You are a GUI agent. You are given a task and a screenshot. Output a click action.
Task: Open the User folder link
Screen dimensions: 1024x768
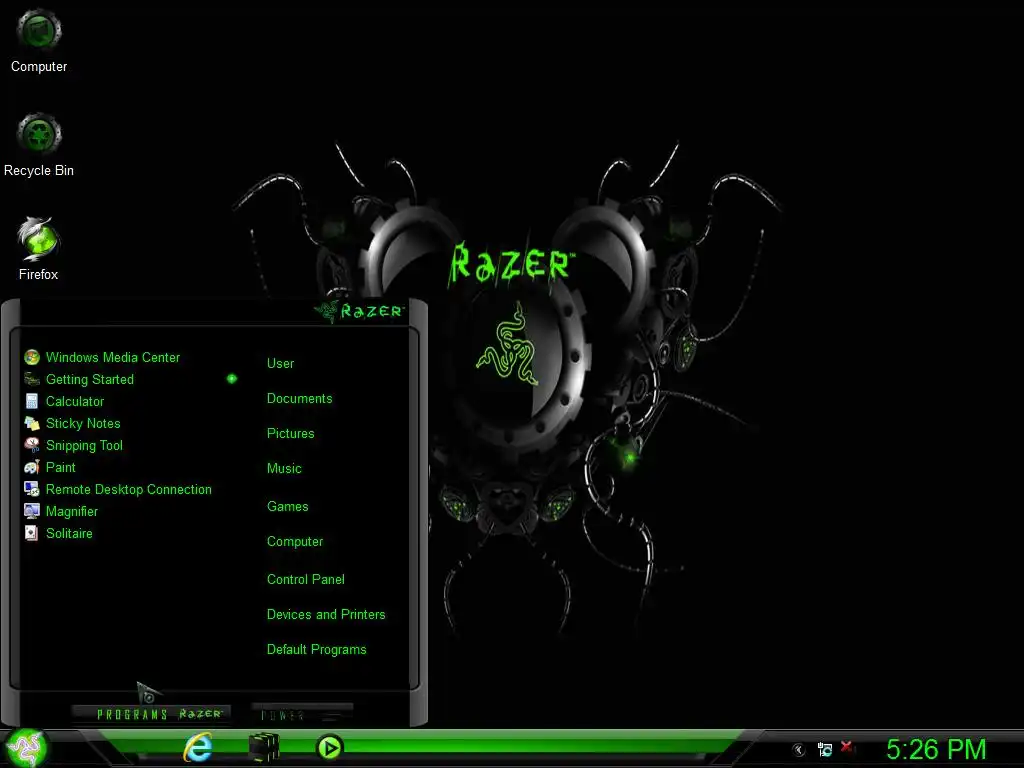pyautogui.click(x=280, y=363)
